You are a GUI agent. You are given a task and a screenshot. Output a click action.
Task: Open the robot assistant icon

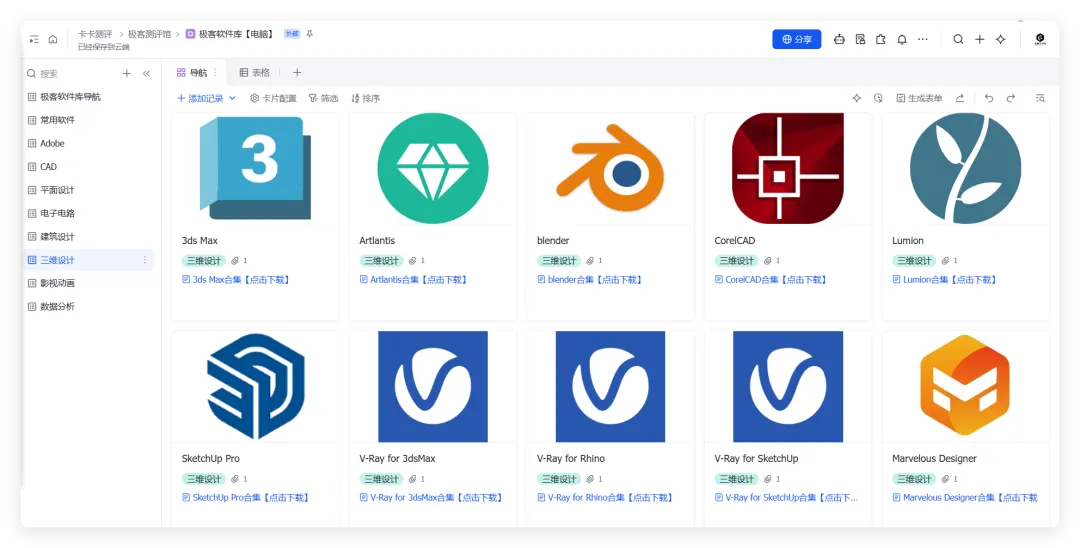(x=839, y=39)
